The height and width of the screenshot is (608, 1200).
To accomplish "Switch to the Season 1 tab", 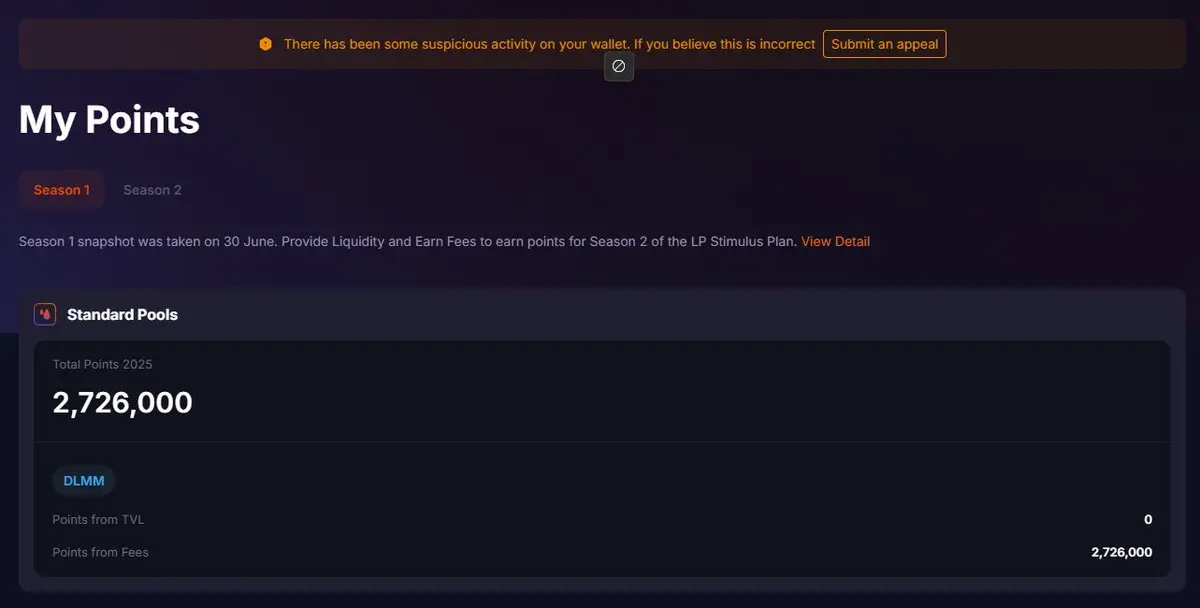I will (x=62, y=190).
